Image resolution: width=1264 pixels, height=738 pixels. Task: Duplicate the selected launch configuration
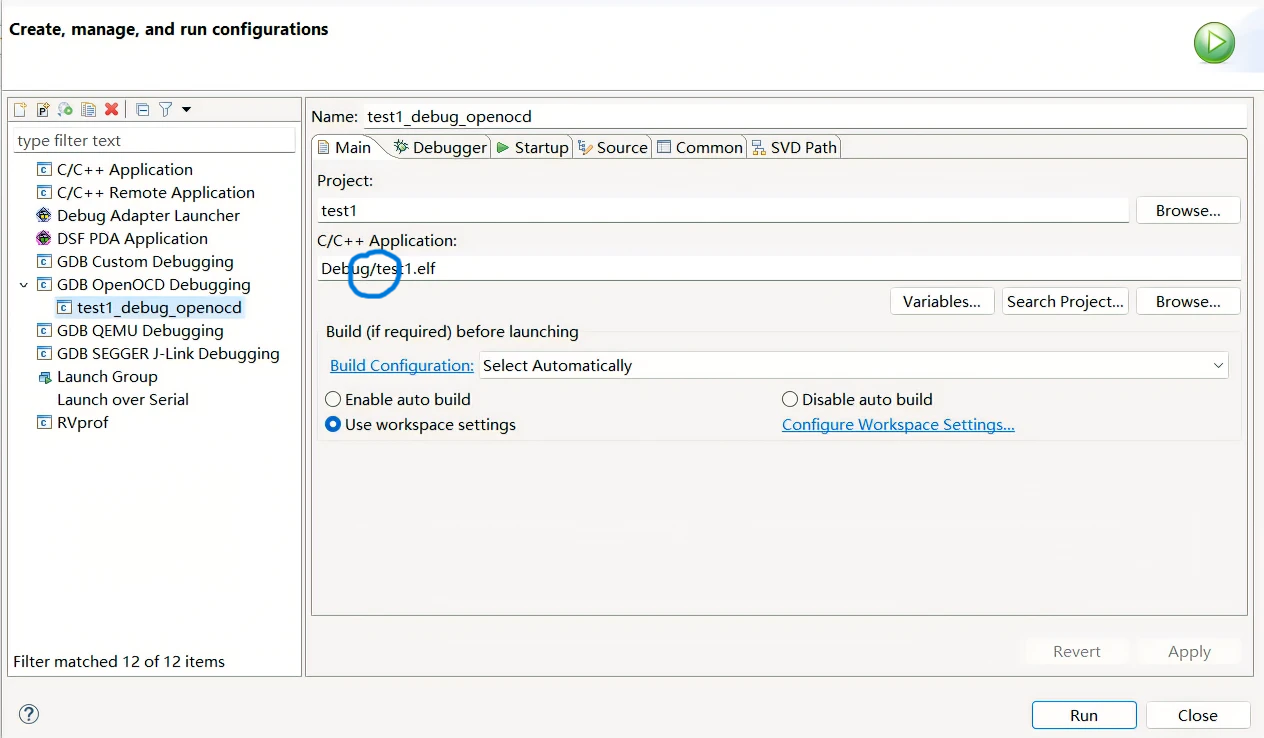click(89, 109)
